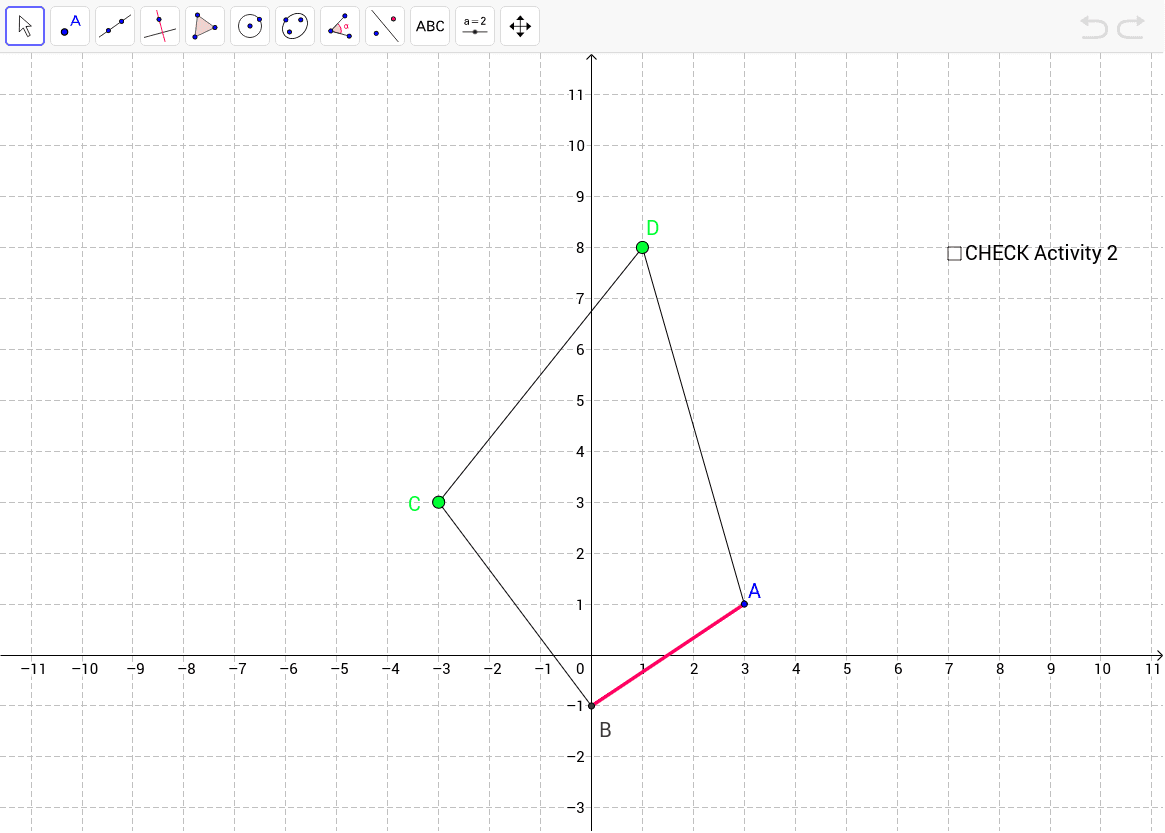This screenshot has width=1165, height=833.
Task: Click the Undo arrow
Action: click(x=1094, y=27)
